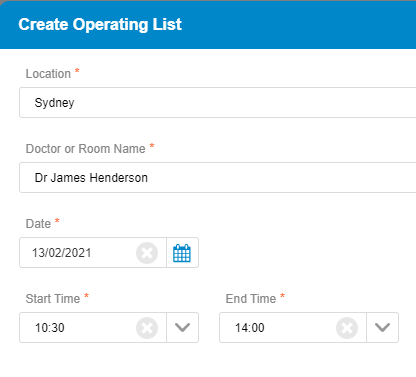The height and width of the screenshot is (377, 416).
Task: Click the Doctor or Room Name label
Action: point(86,149)
